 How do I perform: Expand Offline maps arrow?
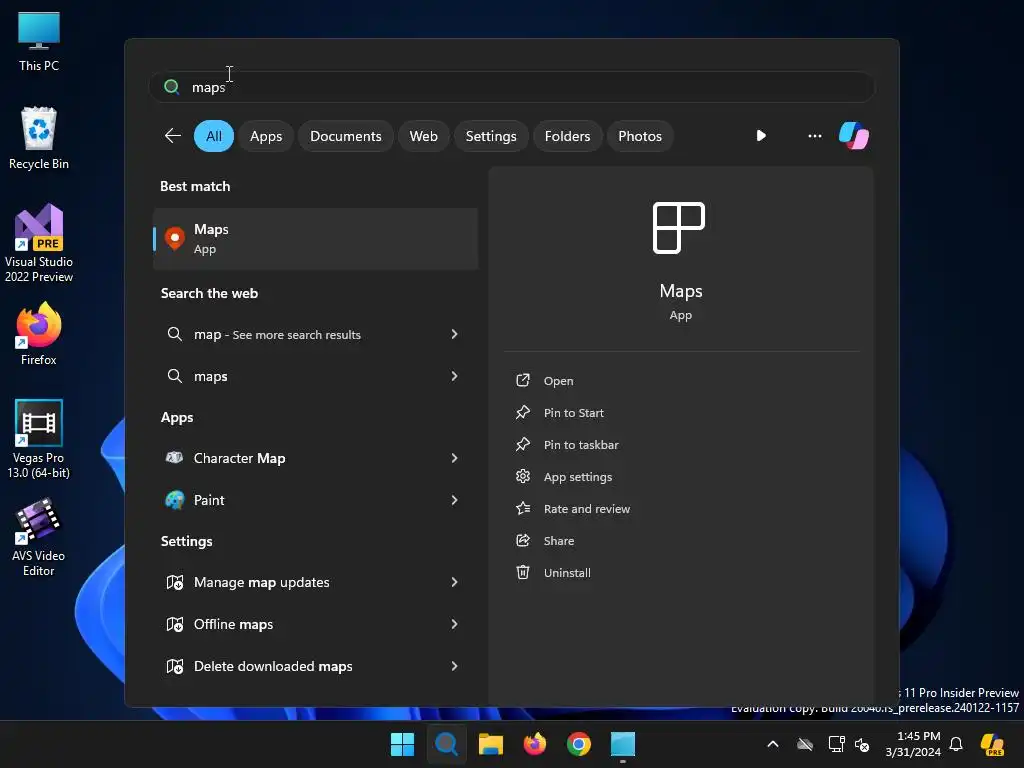[455, 624]
